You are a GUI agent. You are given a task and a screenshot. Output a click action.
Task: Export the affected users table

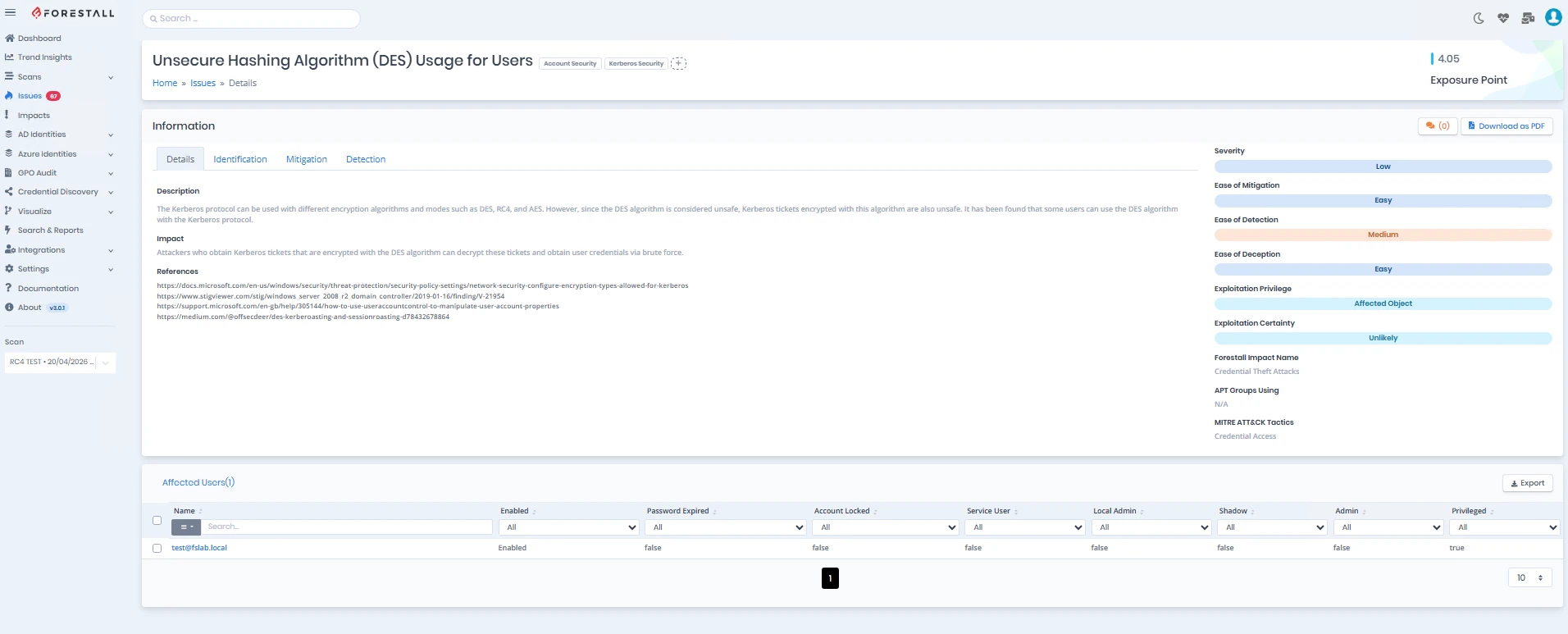pyautogui.click(x=1527, y=483)
